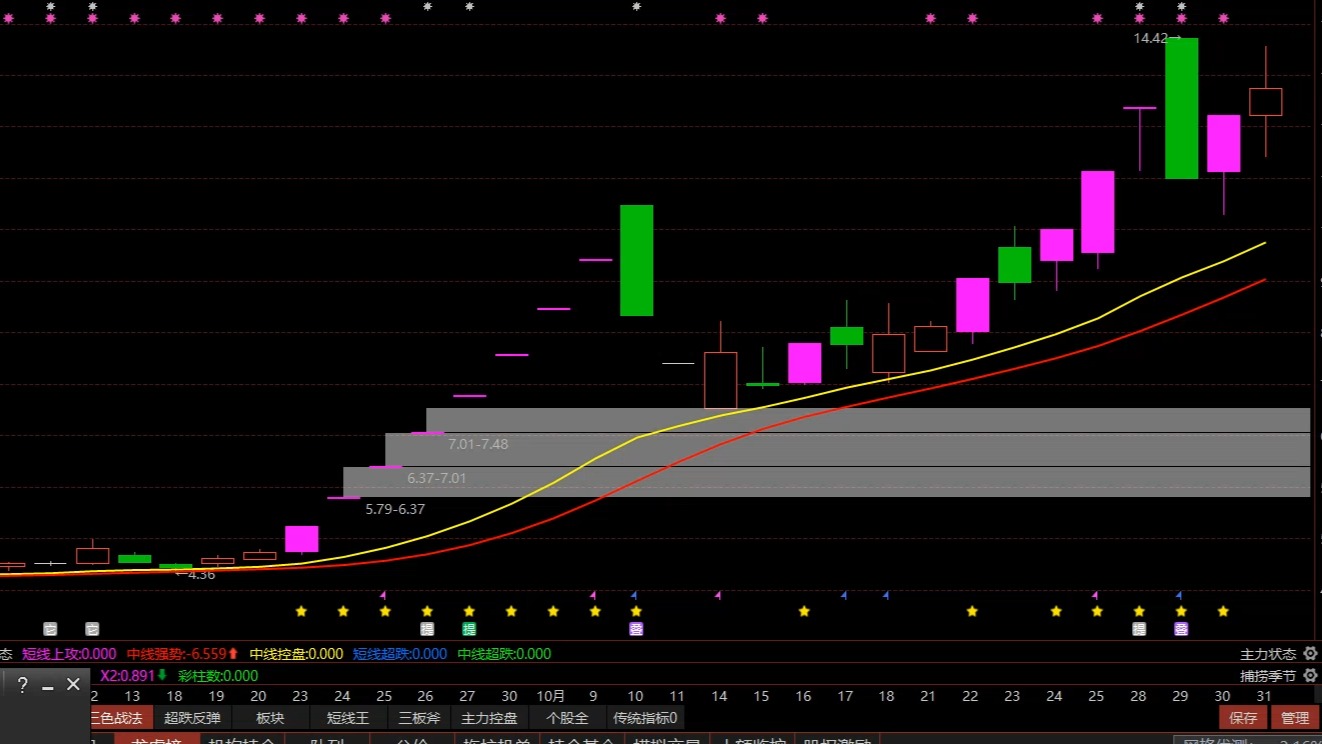Click the 6.37-7.01 gap range label
The height and width of the screenshot is (744, 1322).
437,478
